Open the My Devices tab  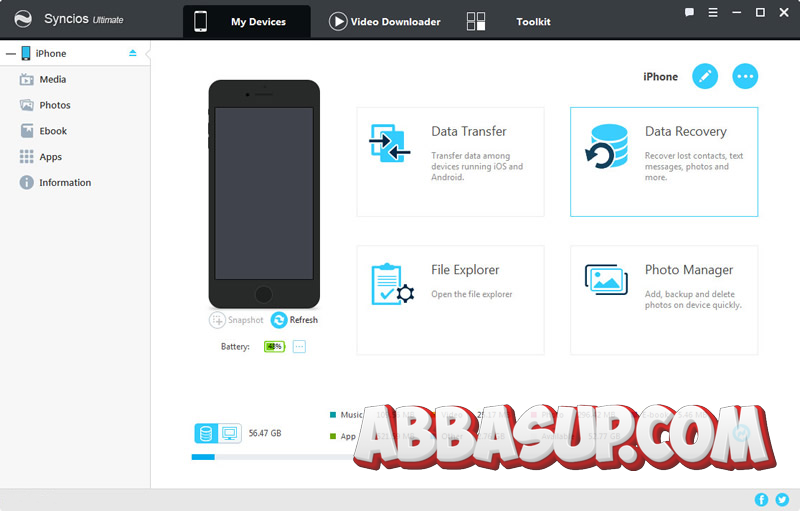pos(246,21)
